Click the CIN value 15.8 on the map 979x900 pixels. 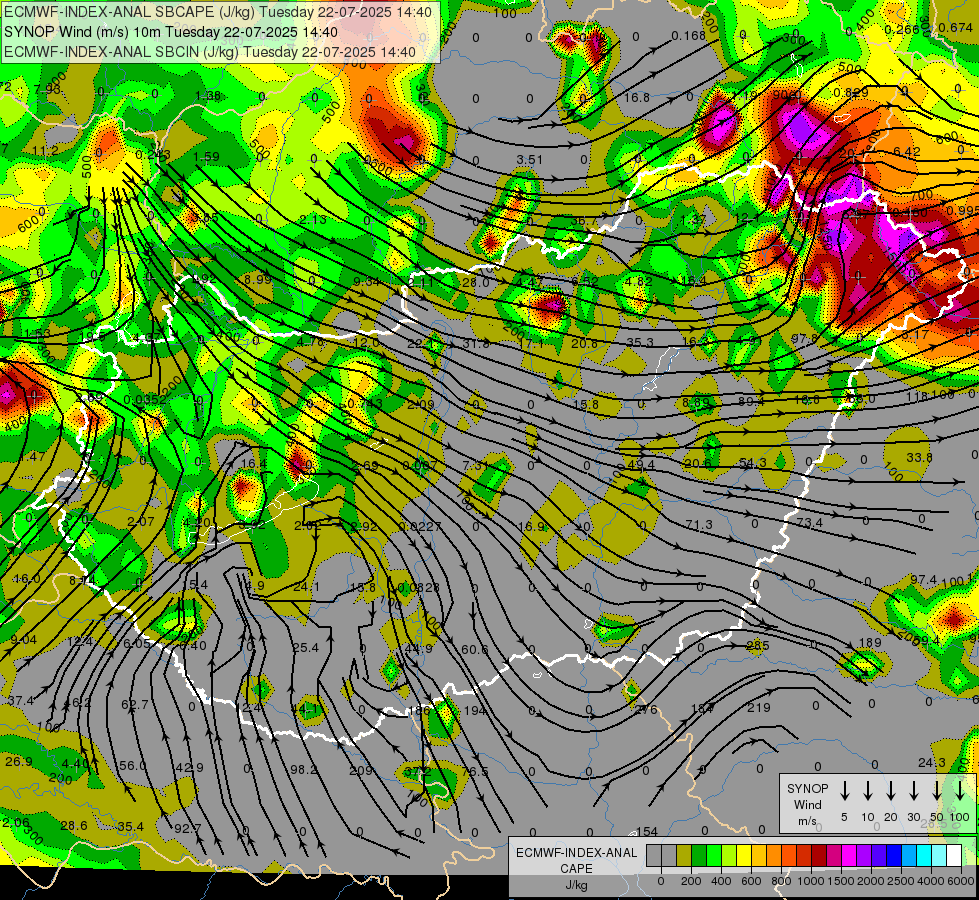point(586,405)
